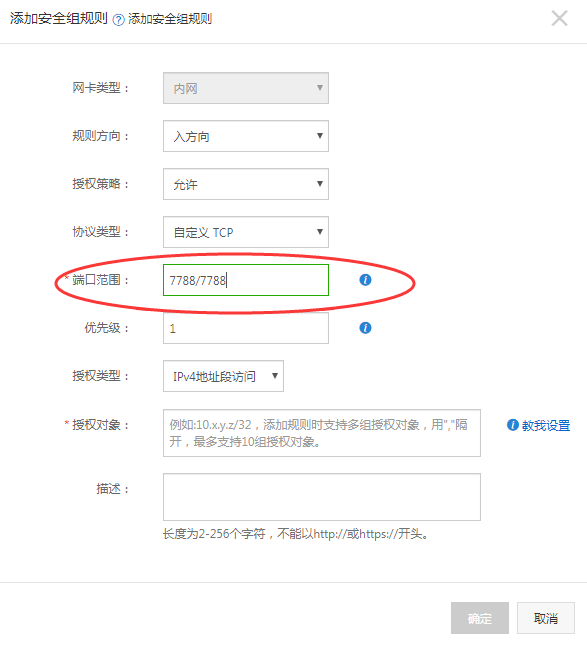The width and height of the screenshot is (587, 650).
Task: Click the 取消 cancel button
Action: (546, 618)
